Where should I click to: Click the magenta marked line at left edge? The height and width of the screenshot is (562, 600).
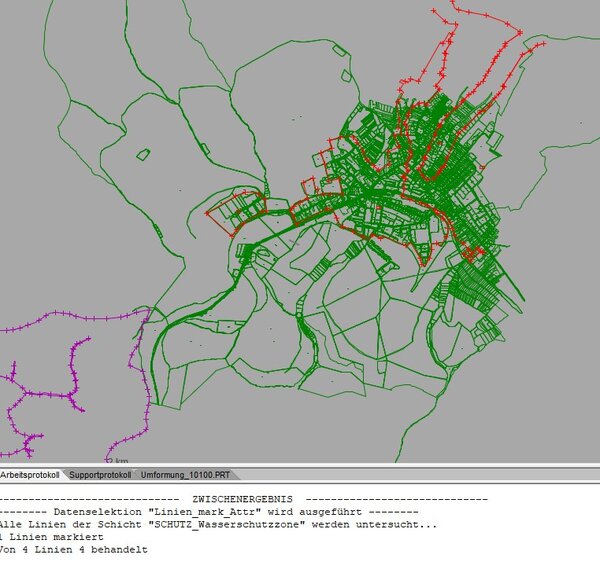click(60, 322)
